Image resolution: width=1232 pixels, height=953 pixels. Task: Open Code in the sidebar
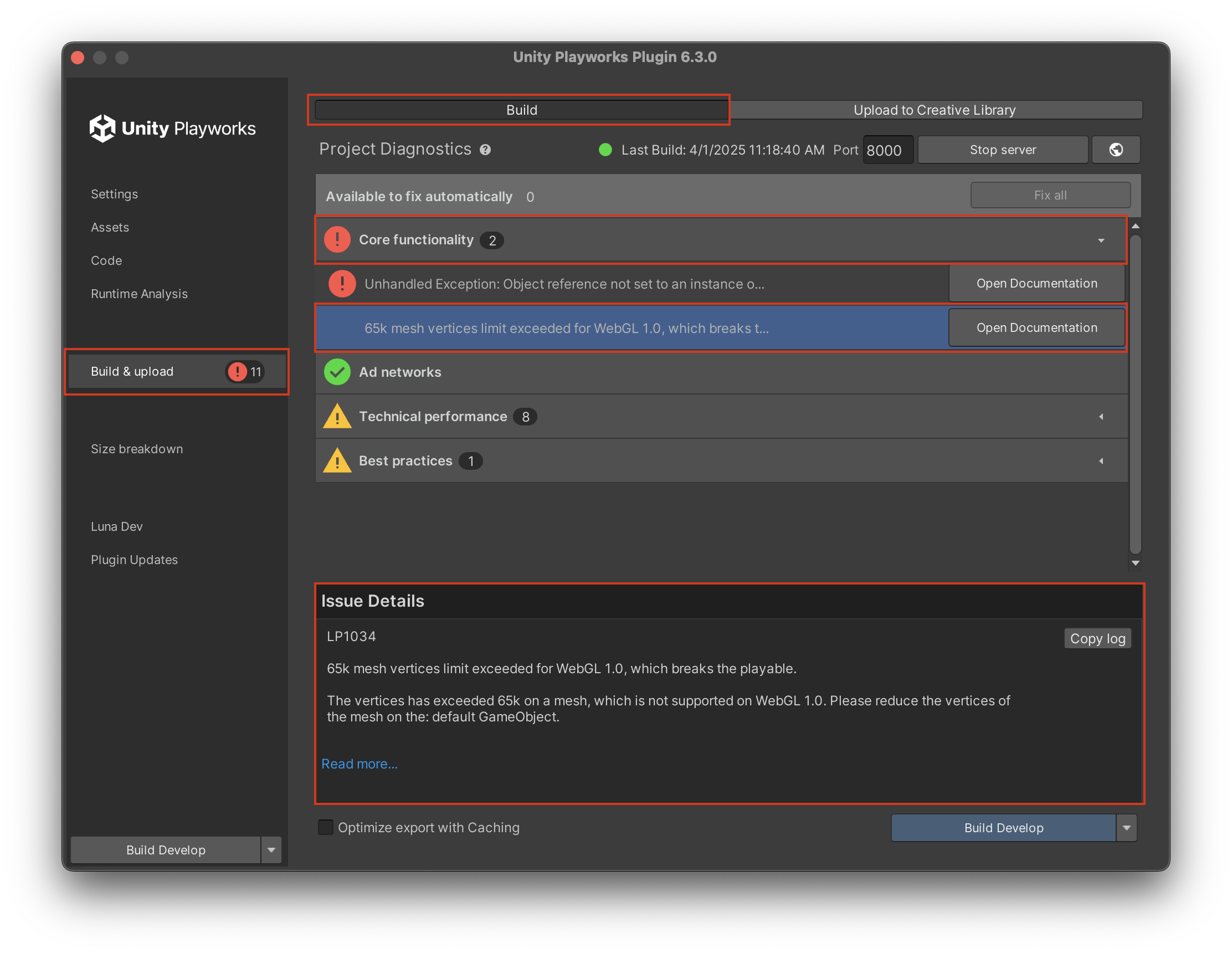point(106,260)
